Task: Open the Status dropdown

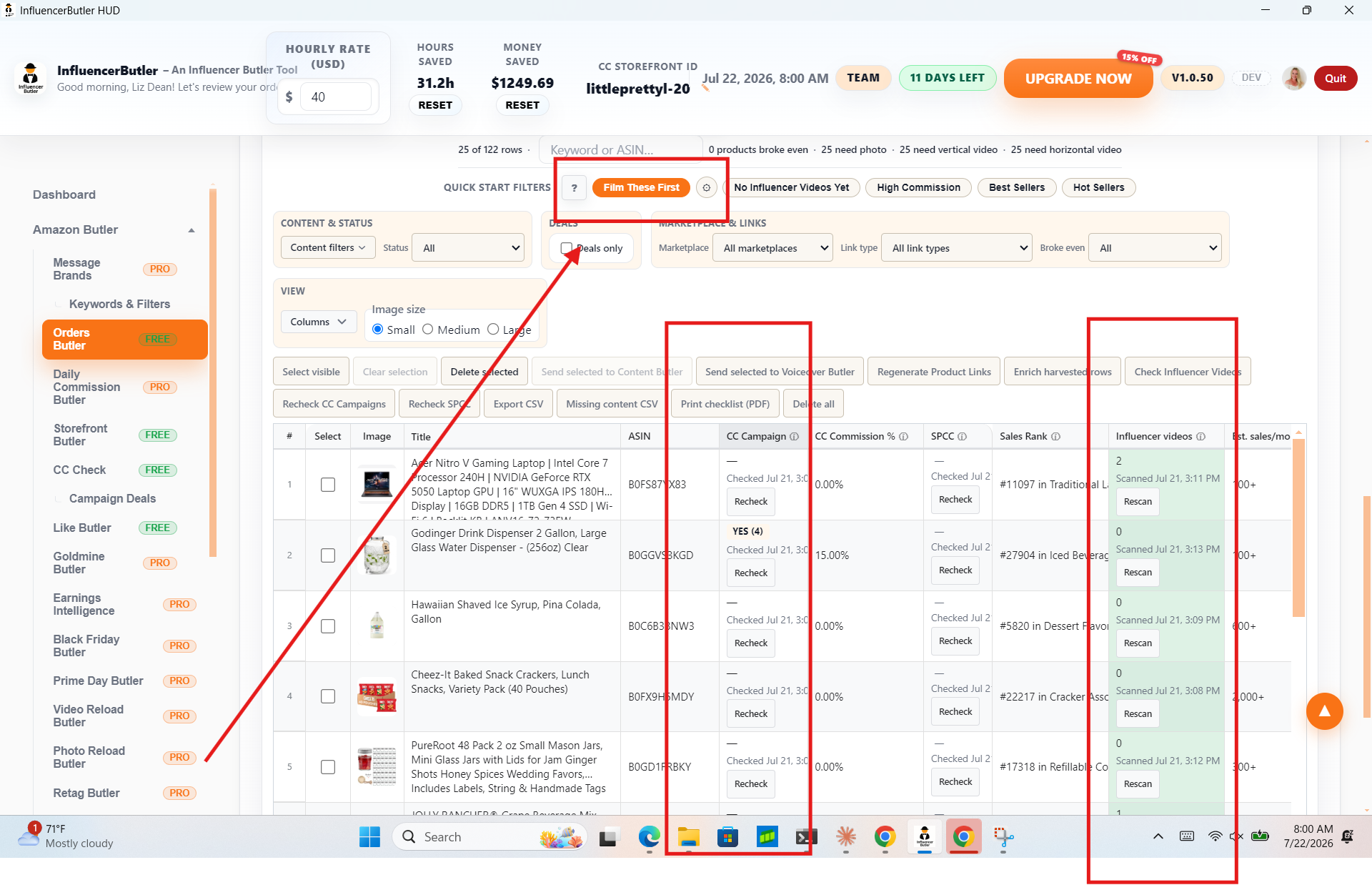Action: click(469, 248)
